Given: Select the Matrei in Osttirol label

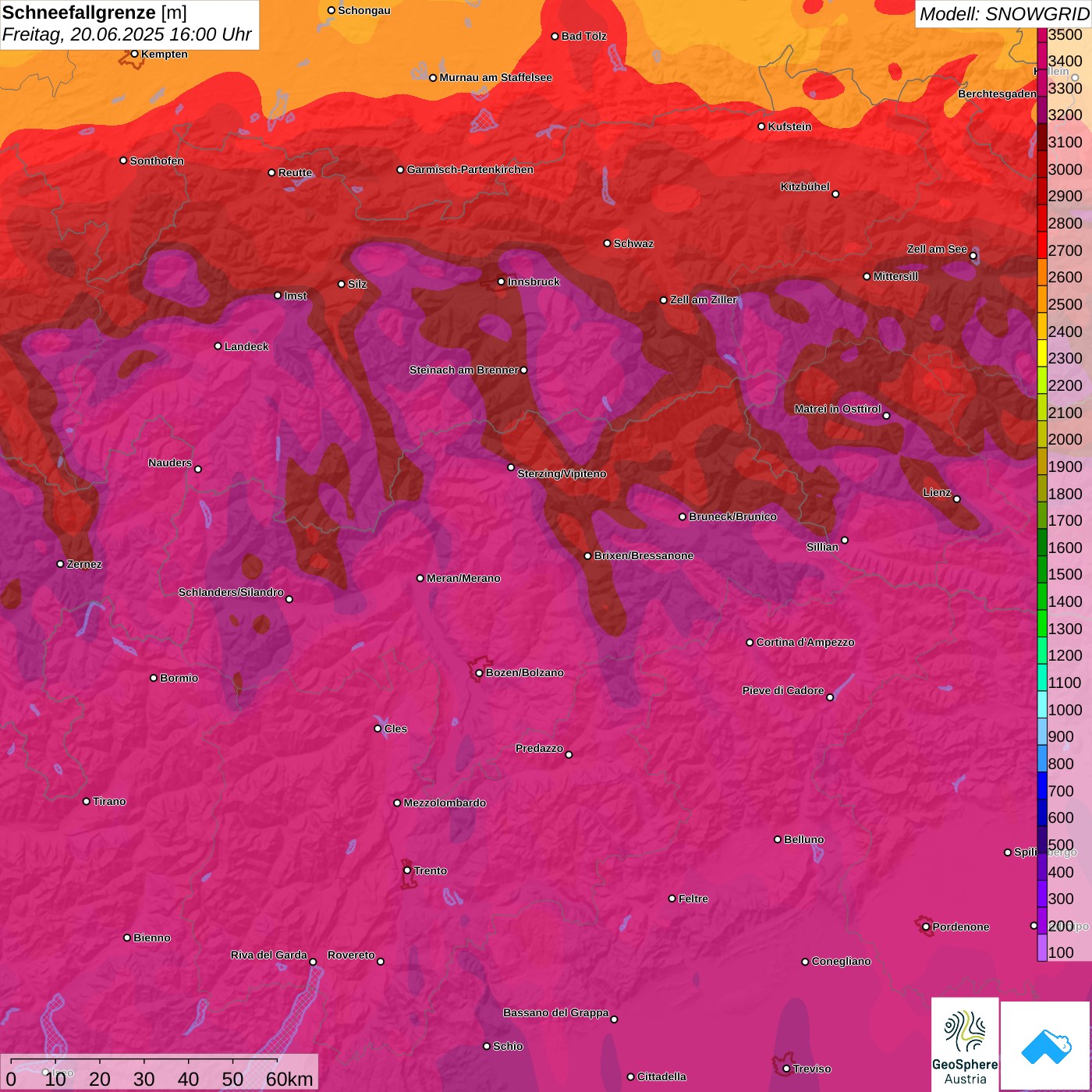Looking at the screenshot, I should 838,409.
